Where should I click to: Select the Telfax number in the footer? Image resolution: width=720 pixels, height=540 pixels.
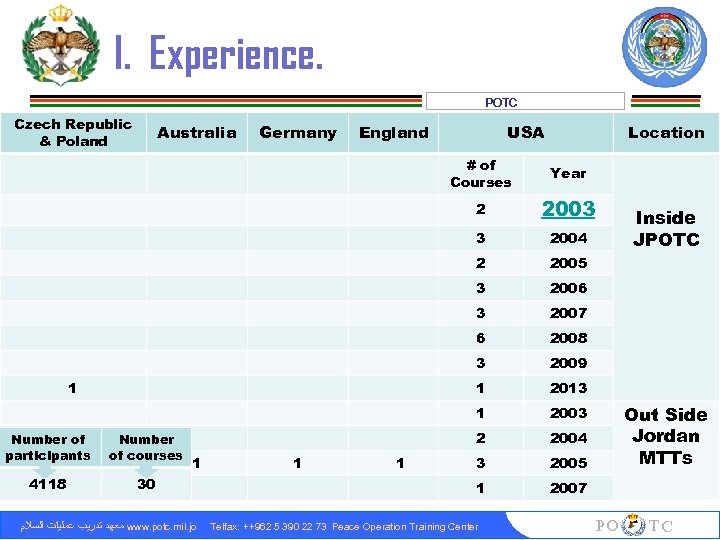268,527
